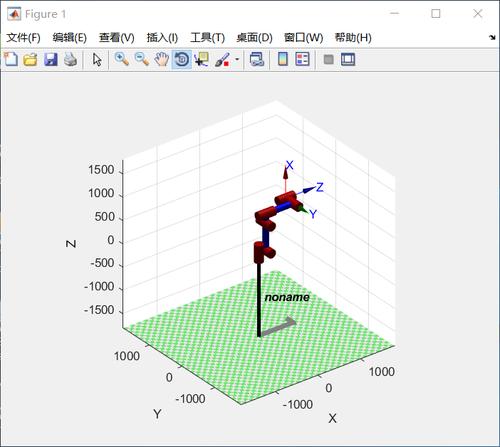Click the New Figure icon
The image size is (500, 447).
(x=11, y=60)
